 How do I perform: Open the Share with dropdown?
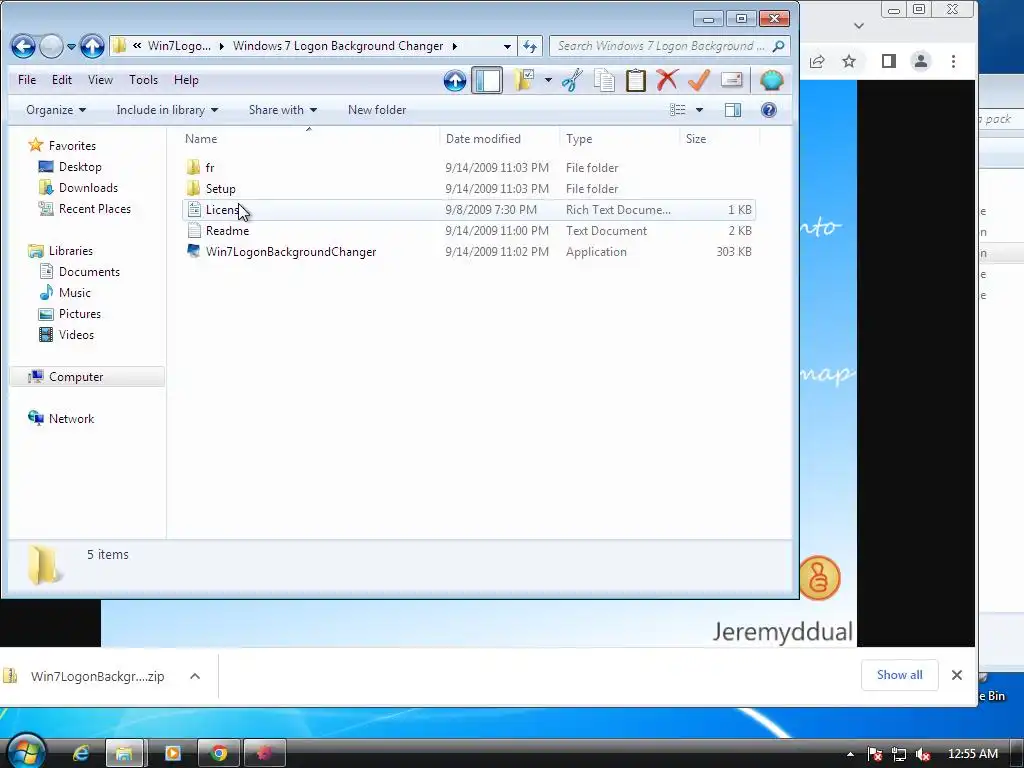point(282,110)
